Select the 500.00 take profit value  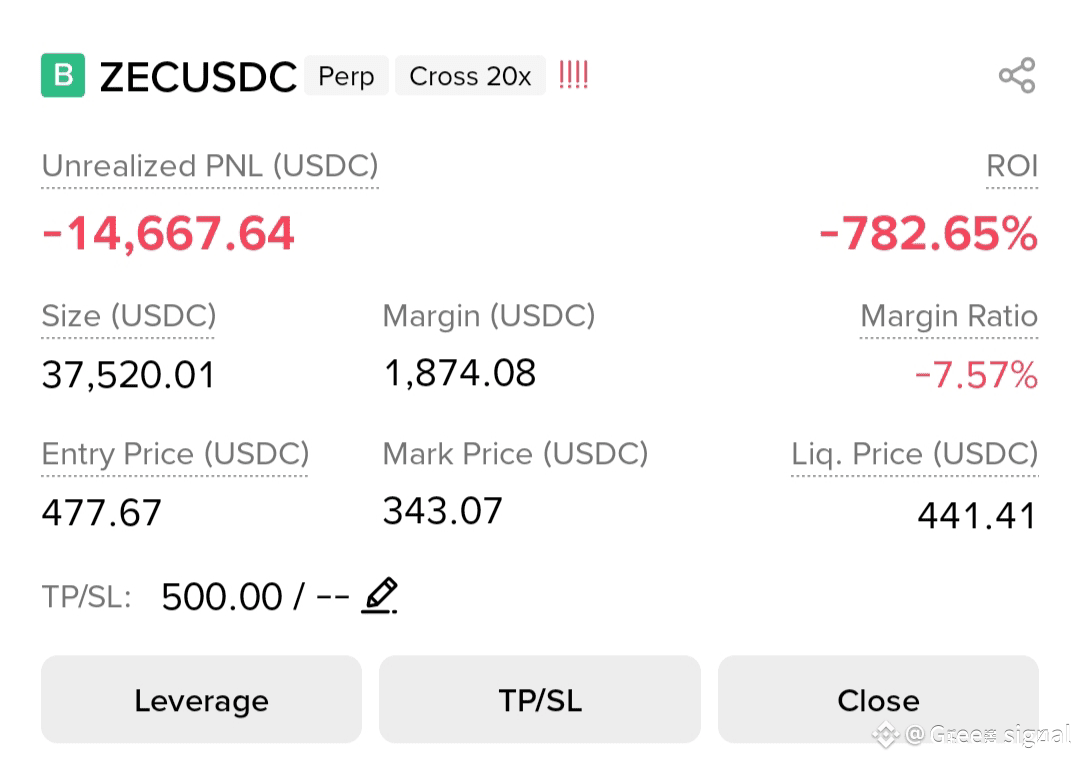tap(222, 596)
